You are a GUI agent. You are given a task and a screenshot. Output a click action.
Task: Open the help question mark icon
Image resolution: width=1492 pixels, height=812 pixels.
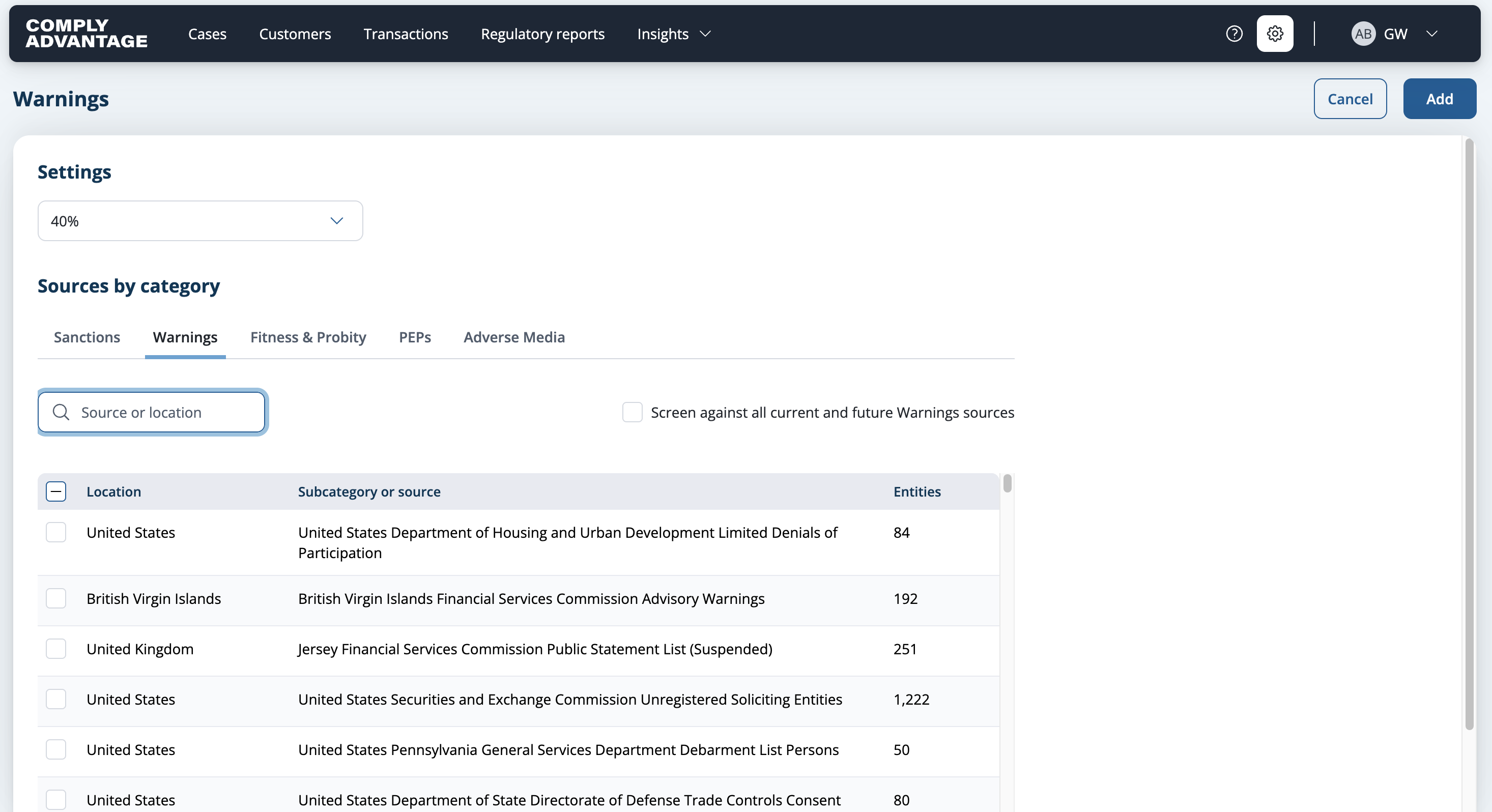(x=1235, y=34)
